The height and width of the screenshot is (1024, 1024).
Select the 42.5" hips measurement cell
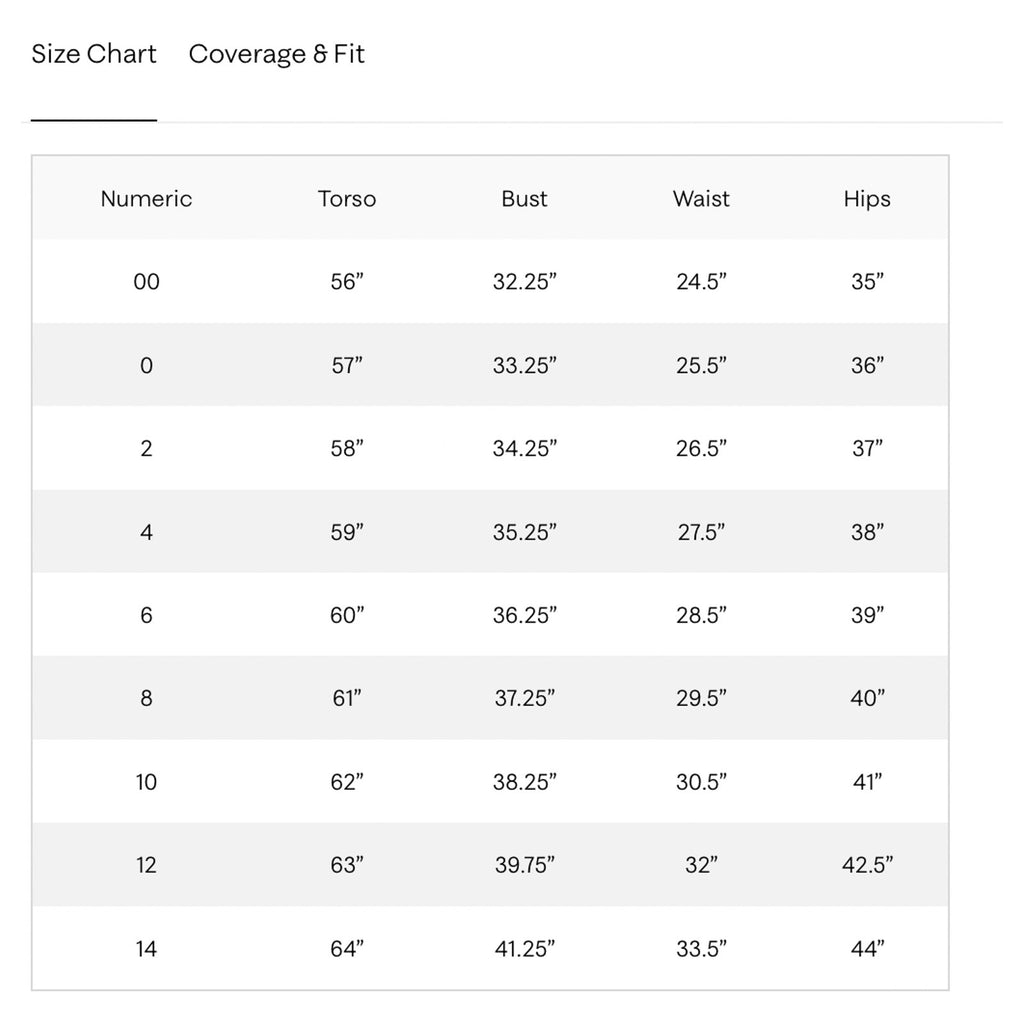point(867,865)
